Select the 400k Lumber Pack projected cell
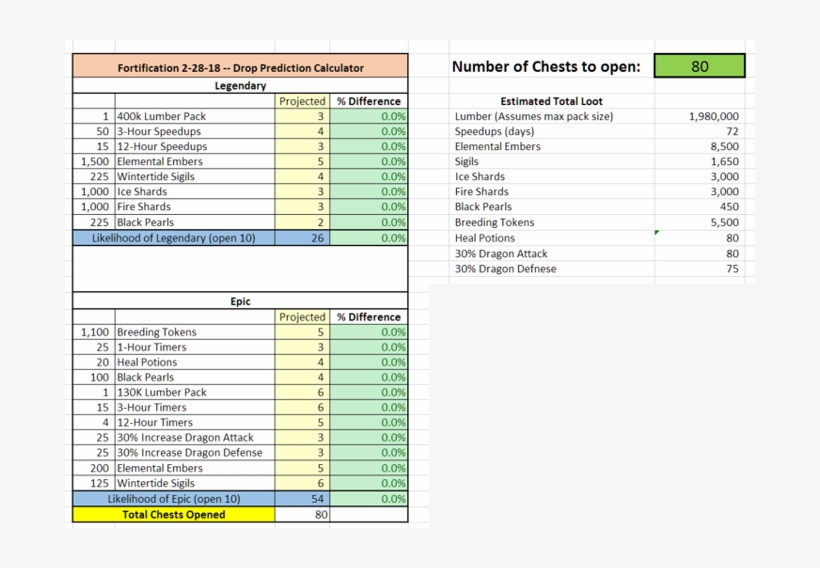This screenshot has height=568, width=820. pos(302,116)
